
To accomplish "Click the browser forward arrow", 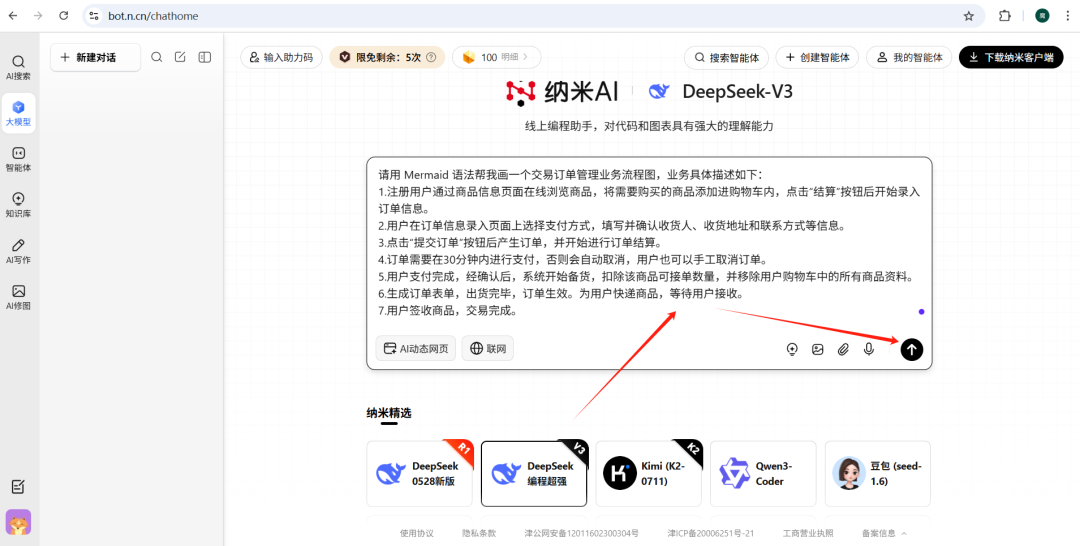I will (x=38, y=16).
